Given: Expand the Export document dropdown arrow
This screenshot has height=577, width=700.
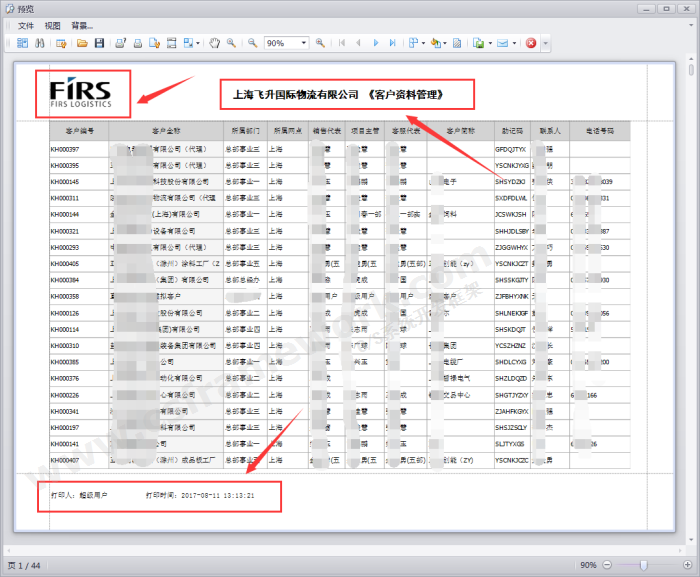Looking at the screenshot, I should click(x=491, y=43).
